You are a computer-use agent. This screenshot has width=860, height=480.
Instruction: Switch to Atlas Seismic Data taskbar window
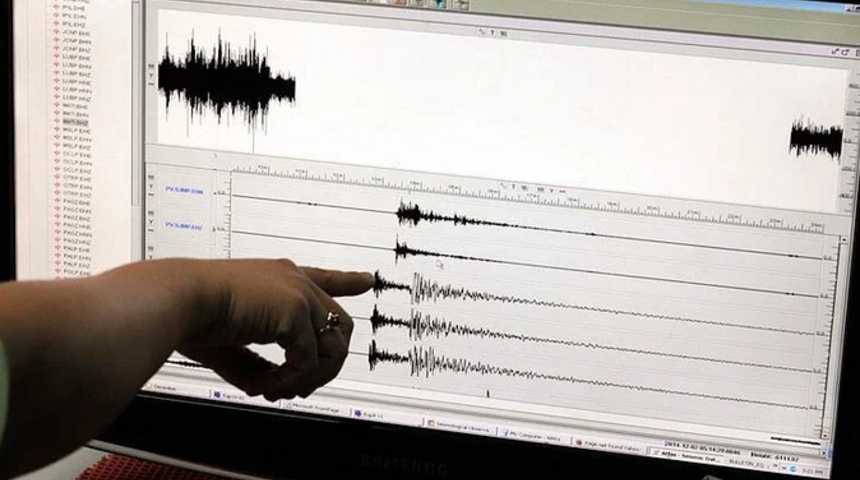click(700, 457)
